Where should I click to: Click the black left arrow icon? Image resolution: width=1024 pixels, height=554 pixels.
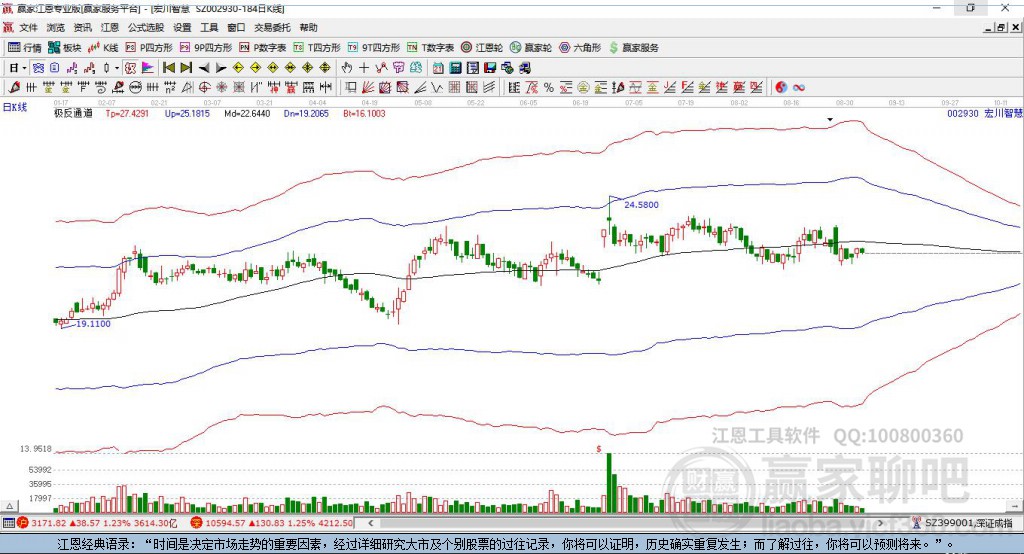[x=204, y=68]
